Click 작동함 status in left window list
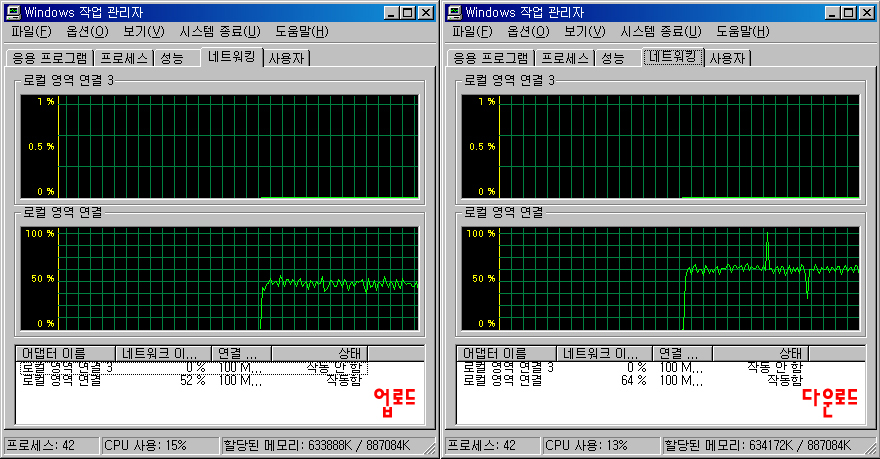The height and width of the screenshot is (459, 880). pyautogui.click(x=344, y=380)
